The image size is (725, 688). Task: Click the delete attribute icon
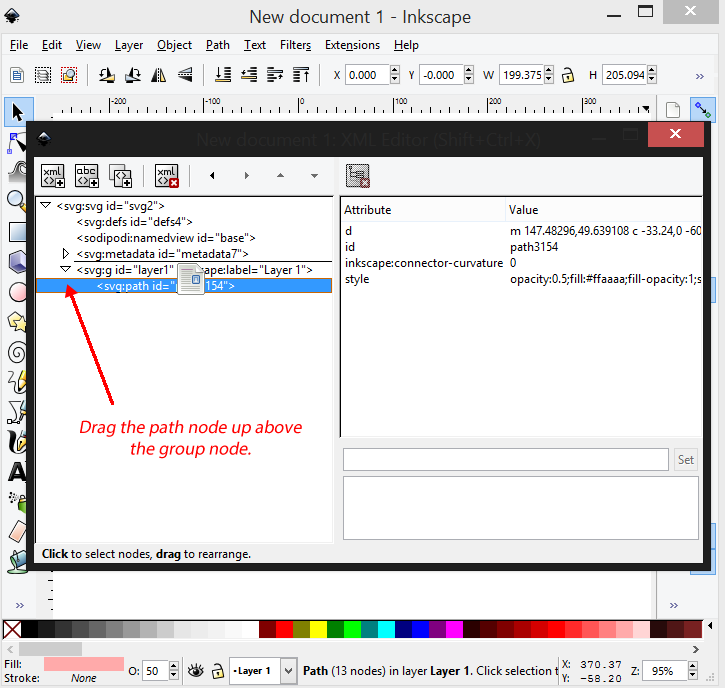(357, 176)
